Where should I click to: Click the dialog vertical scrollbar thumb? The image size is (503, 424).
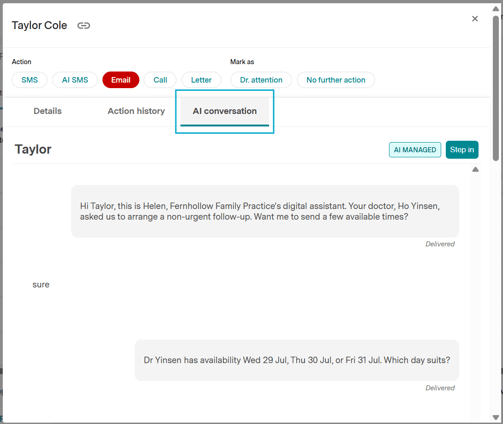tap(496, 88)
